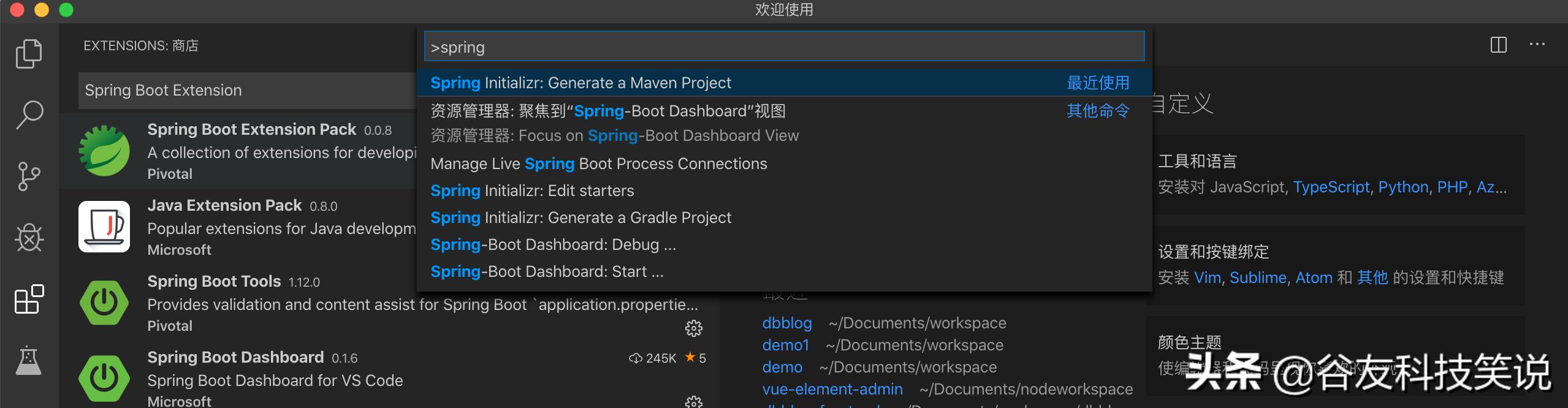The height and width of the screenshot is (408, 1568).
Task: Click the 245K download count
Action: [653, 358]
